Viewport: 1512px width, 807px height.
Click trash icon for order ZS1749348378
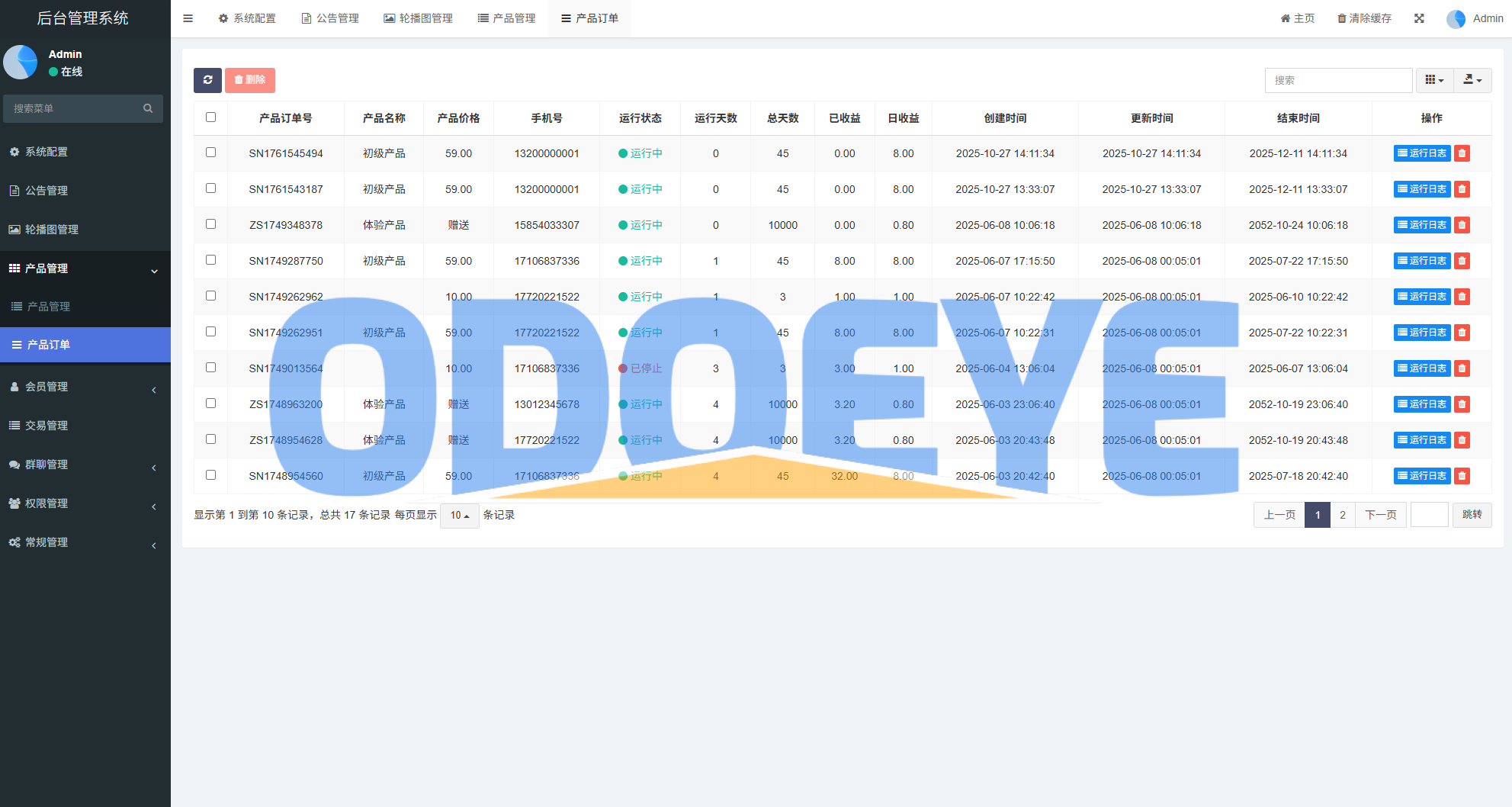(x=1462, y=225)
